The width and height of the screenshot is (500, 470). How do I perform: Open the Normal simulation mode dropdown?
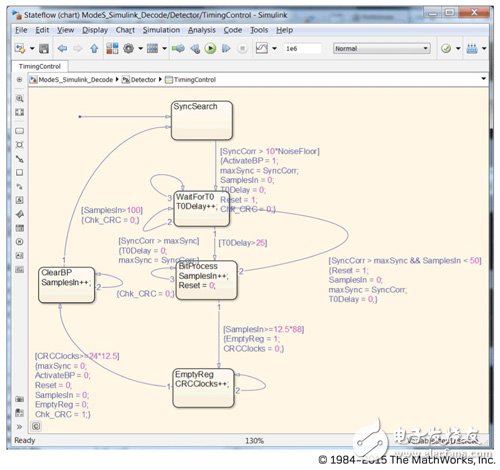(382, 49)
